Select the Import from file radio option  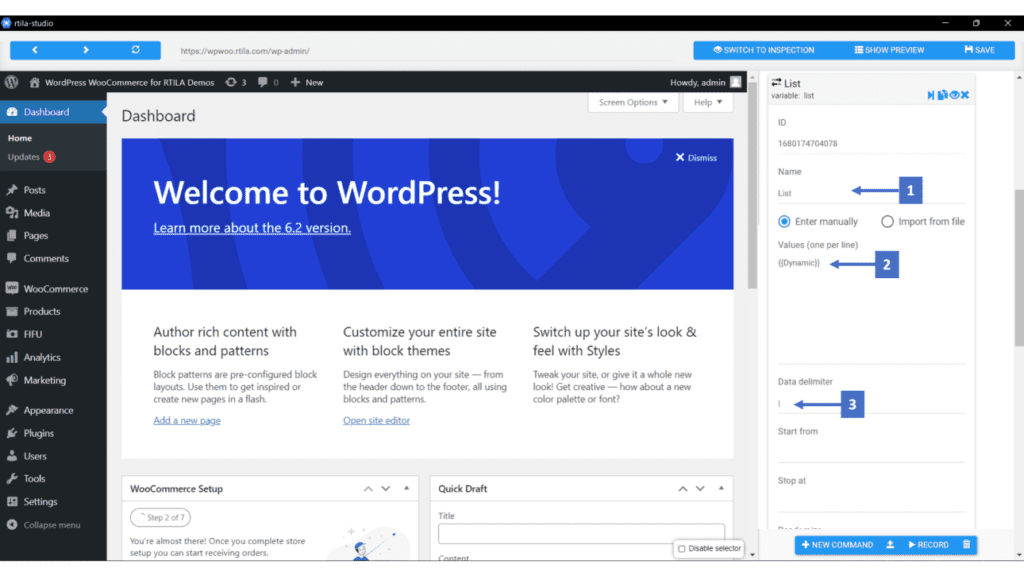tap(887, 221)
